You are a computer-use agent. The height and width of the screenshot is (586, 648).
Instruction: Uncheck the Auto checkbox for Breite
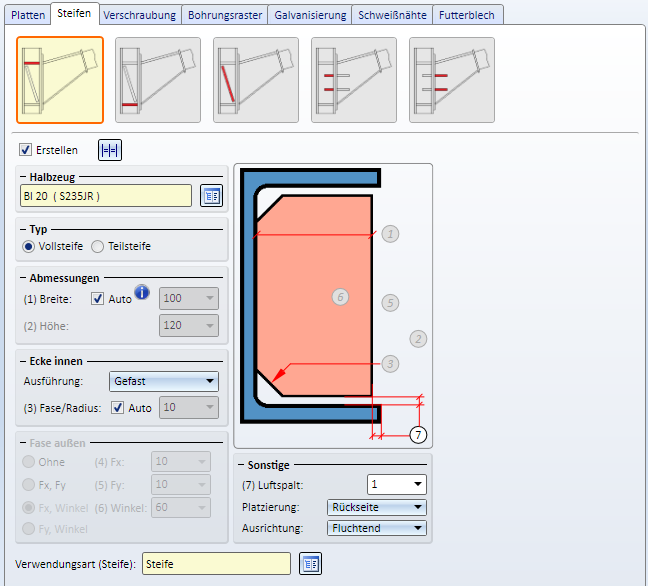[x=97, y=298]
